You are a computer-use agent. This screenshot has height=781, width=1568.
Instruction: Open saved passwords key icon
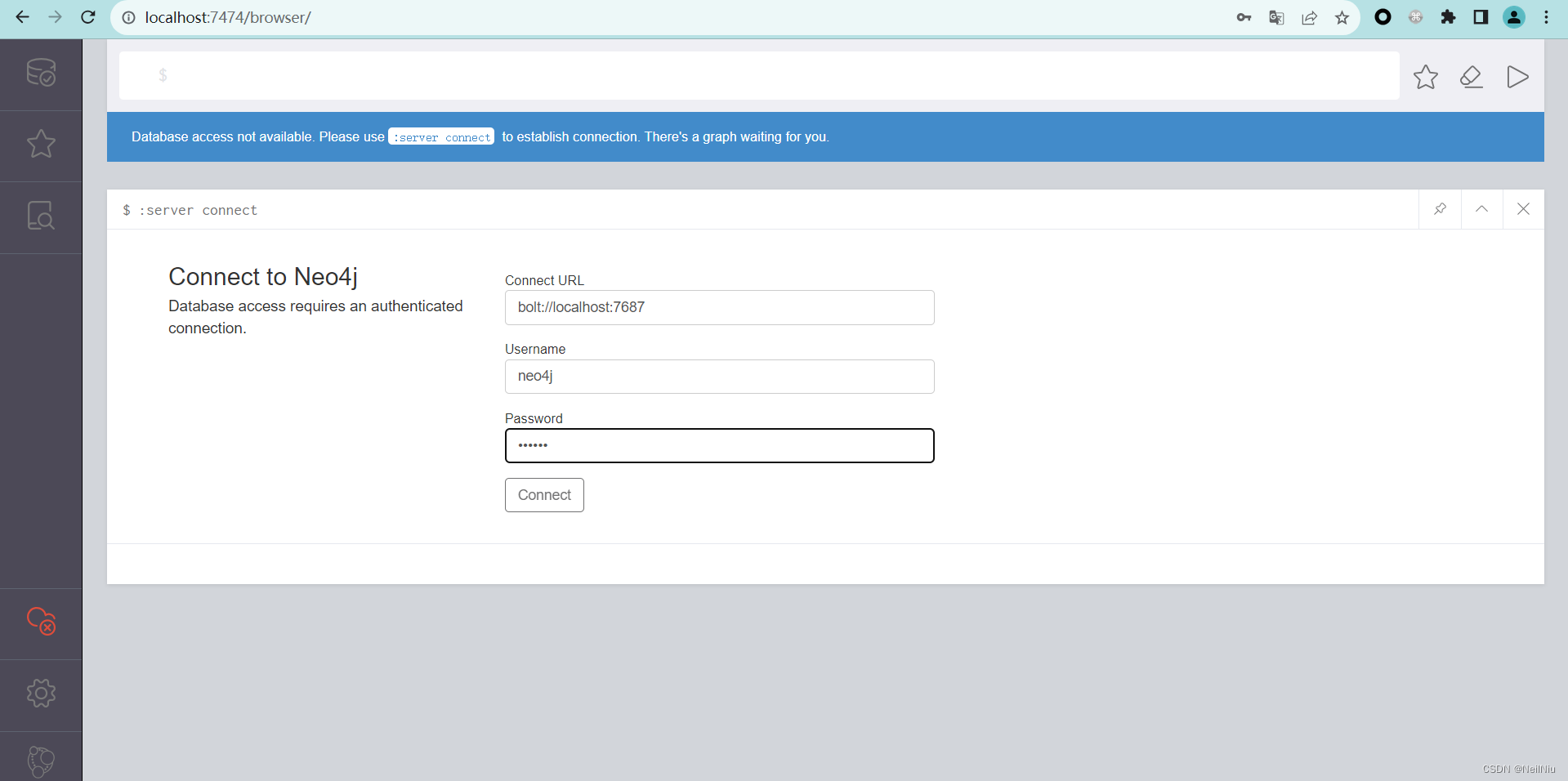(1244, 17)
